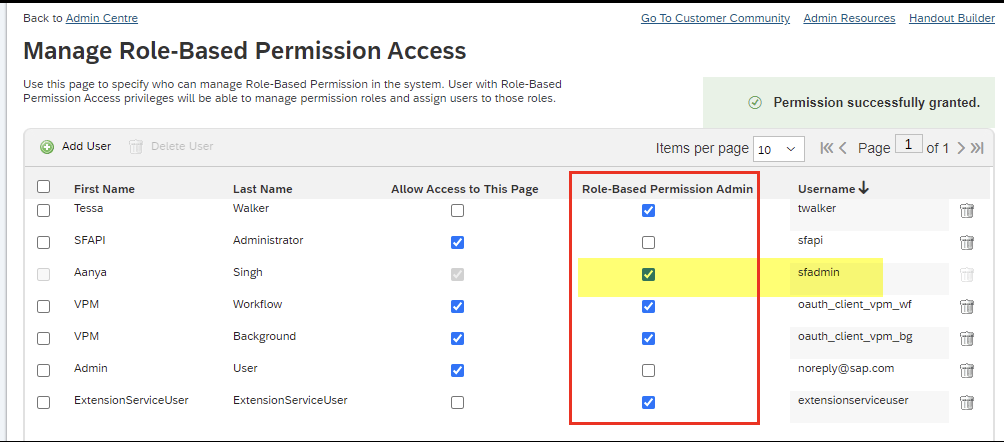
Task: Sort by the Last Name column header
Action: tap(262, 189)
